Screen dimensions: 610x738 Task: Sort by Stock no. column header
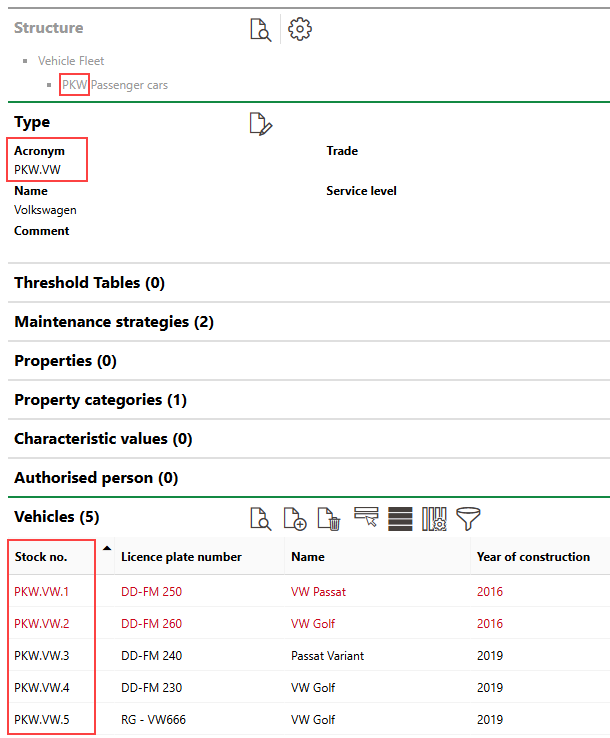[40, 557]
